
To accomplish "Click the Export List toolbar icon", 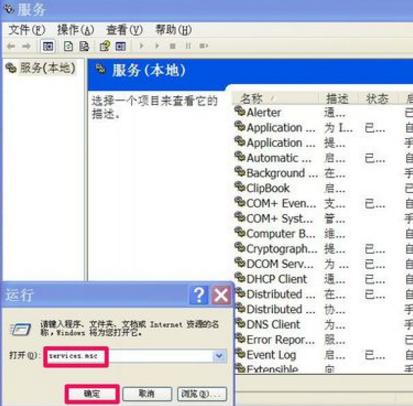I will pyautogui.click(x=84, y=46).
